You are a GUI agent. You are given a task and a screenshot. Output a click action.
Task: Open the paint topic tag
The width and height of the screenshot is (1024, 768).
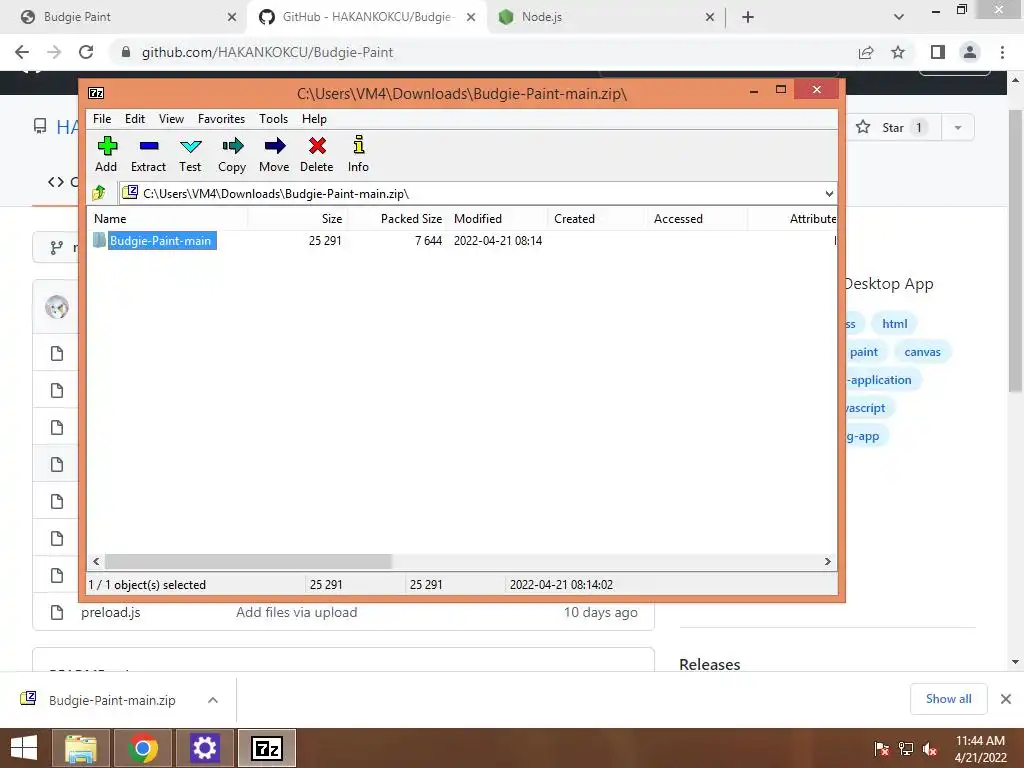click(x=863, y=352)
